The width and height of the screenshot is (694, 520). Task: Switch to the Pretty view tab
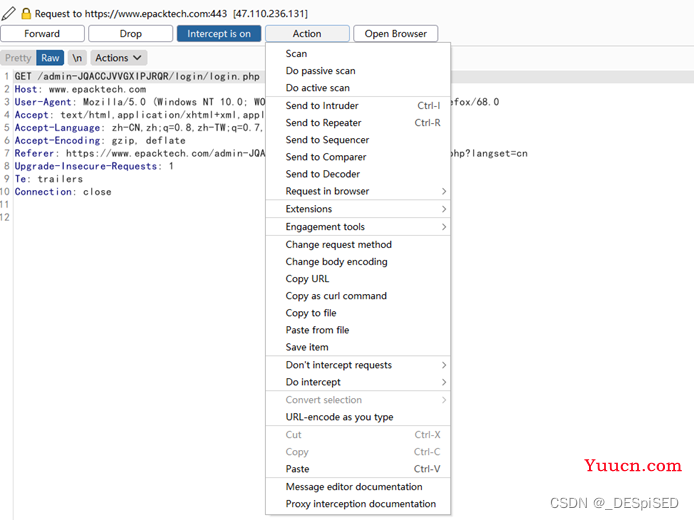(x=18, y=58)
